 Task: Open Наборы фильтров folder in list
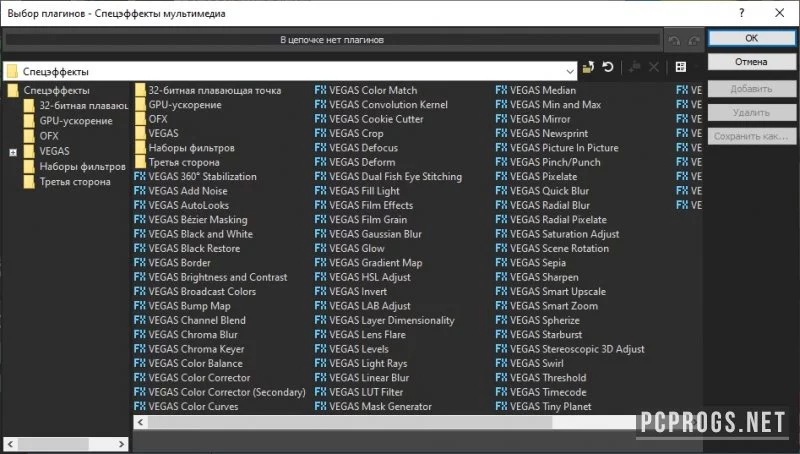[185, 148]
